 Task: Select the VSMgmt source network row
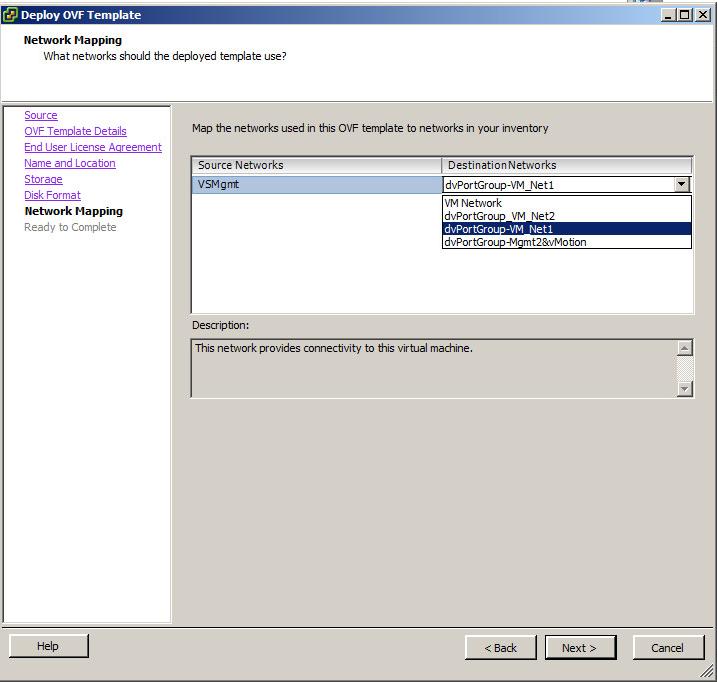pyautogui.click(x=316, y=184)
